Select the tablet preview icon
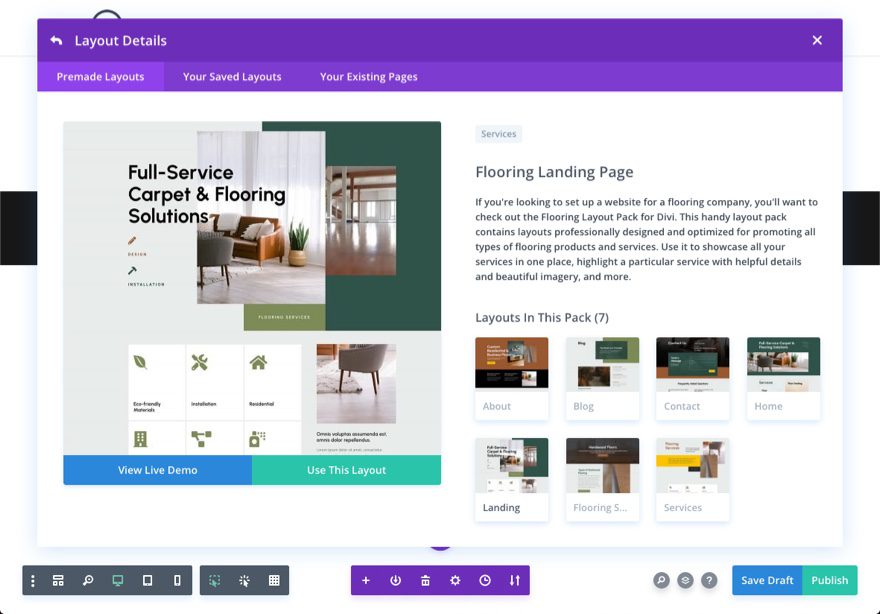Screen dimensions: 880x614 [x=146, y=580]
